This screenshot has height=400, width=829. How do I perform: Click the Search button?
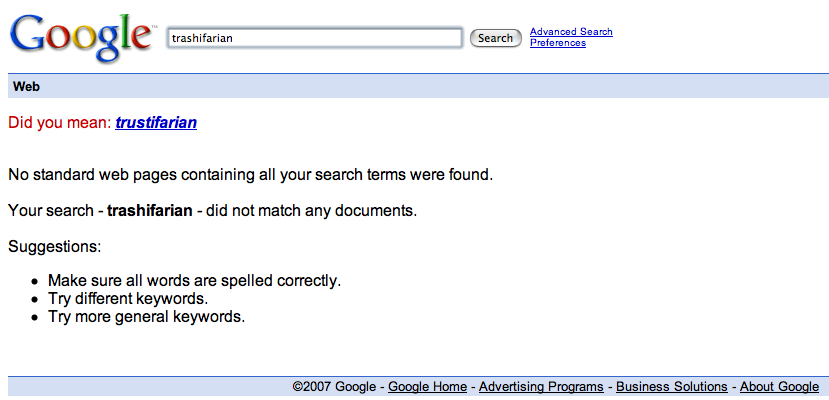(x=495, y=38)
